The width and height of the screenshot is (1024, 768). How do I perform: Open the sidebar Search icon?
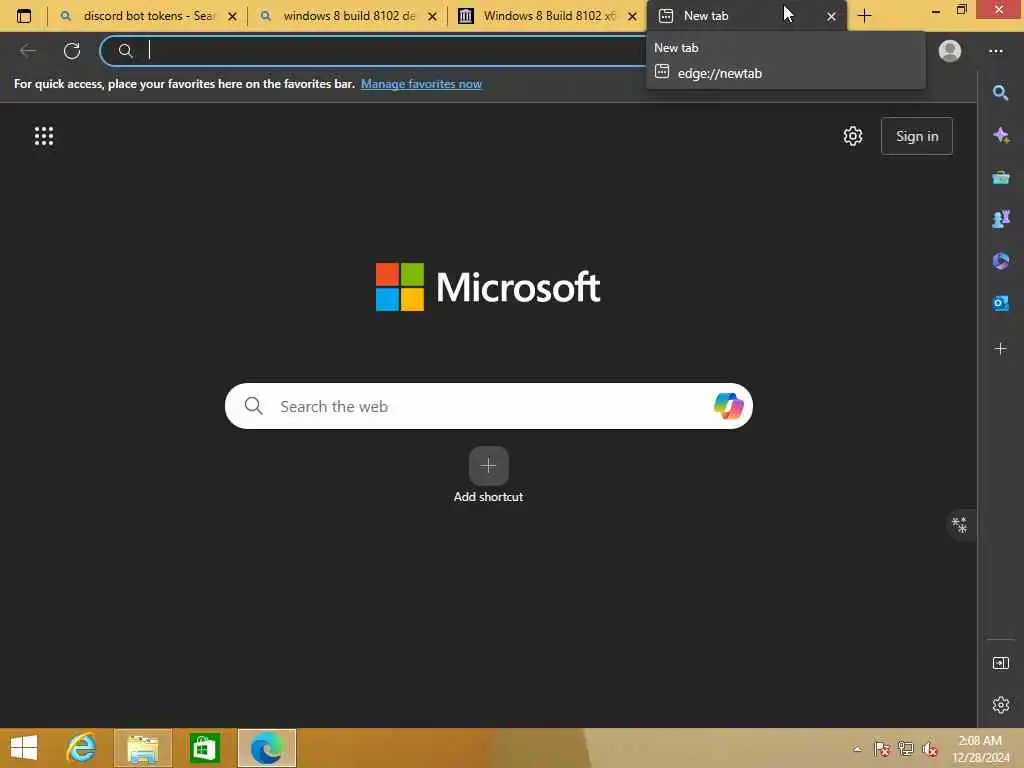tap(1000, 93)
